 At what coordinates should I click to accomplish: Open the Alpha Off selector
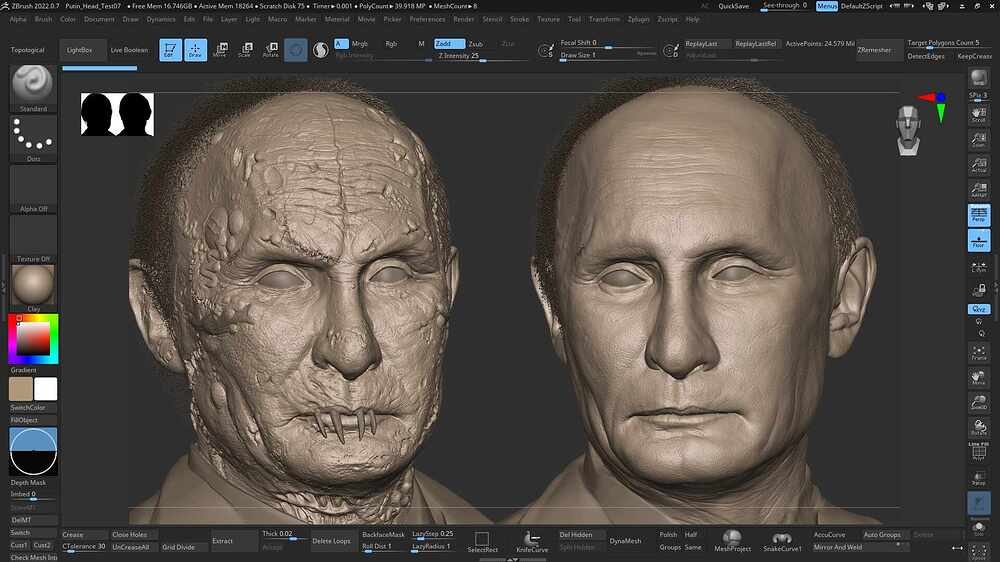(x=33, y=189)
